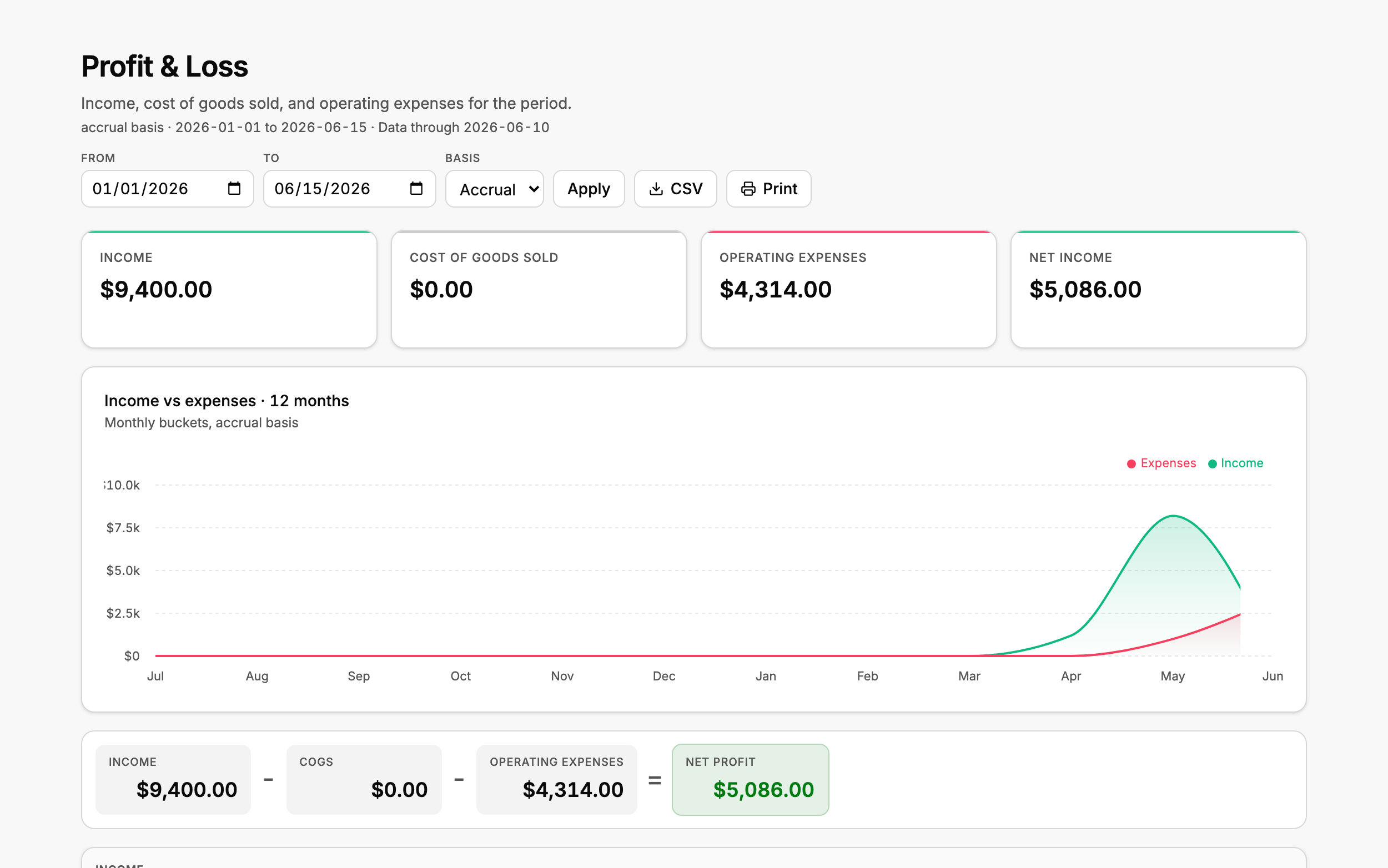The image size is (1388, 868).
Task: Focus the From date field 01/01/2026
Action: 167,189
